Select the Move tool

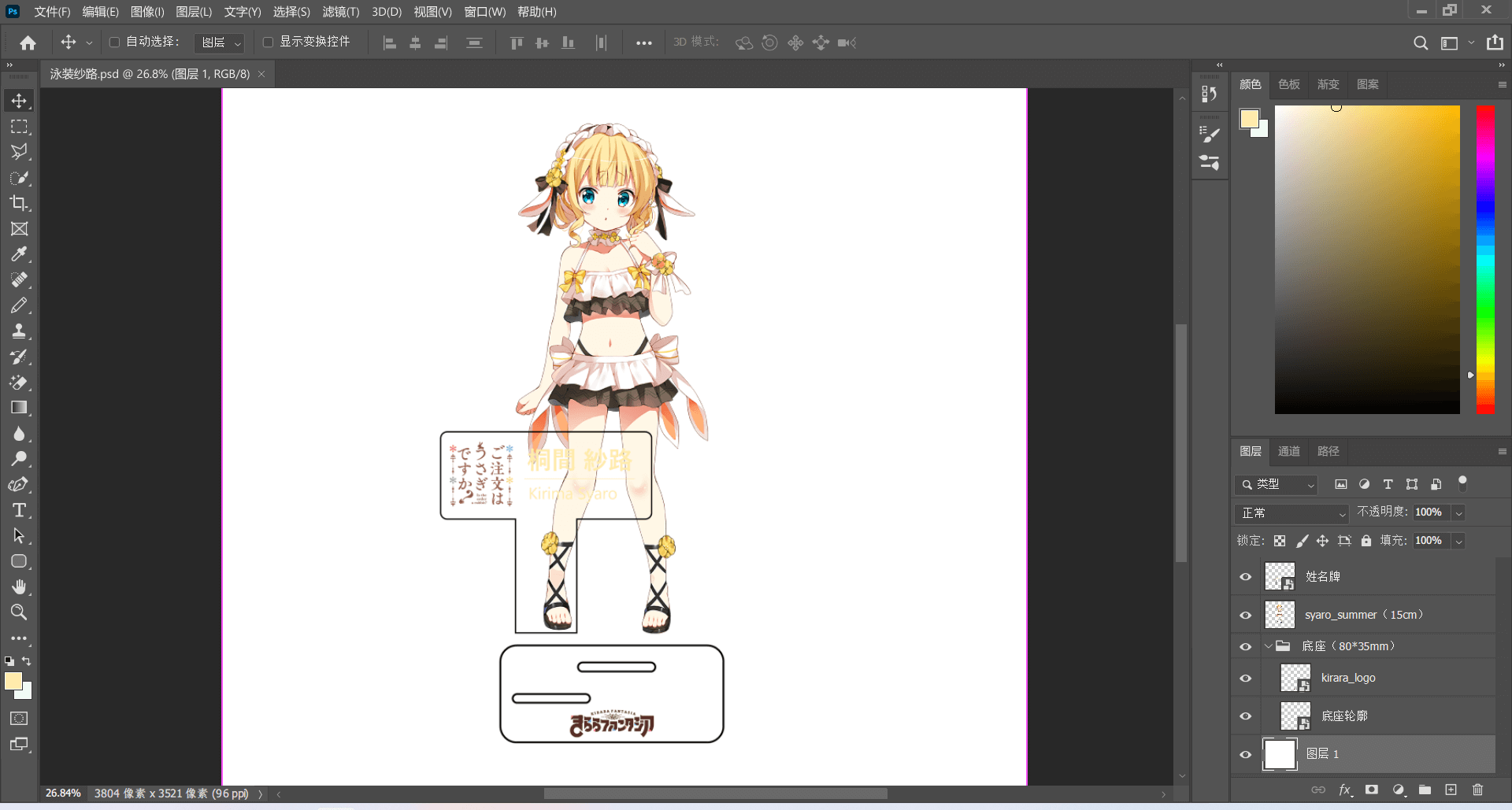pyautogui.click(x=19, y=101)
